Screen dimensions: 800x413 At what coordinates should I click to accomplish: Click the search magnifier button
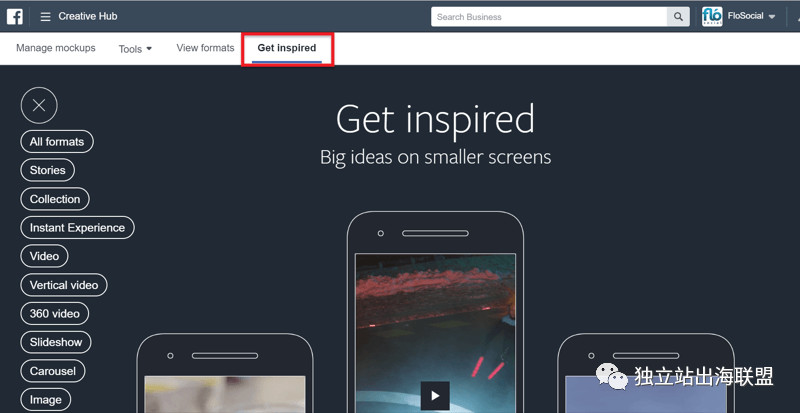tap(678, 17)
